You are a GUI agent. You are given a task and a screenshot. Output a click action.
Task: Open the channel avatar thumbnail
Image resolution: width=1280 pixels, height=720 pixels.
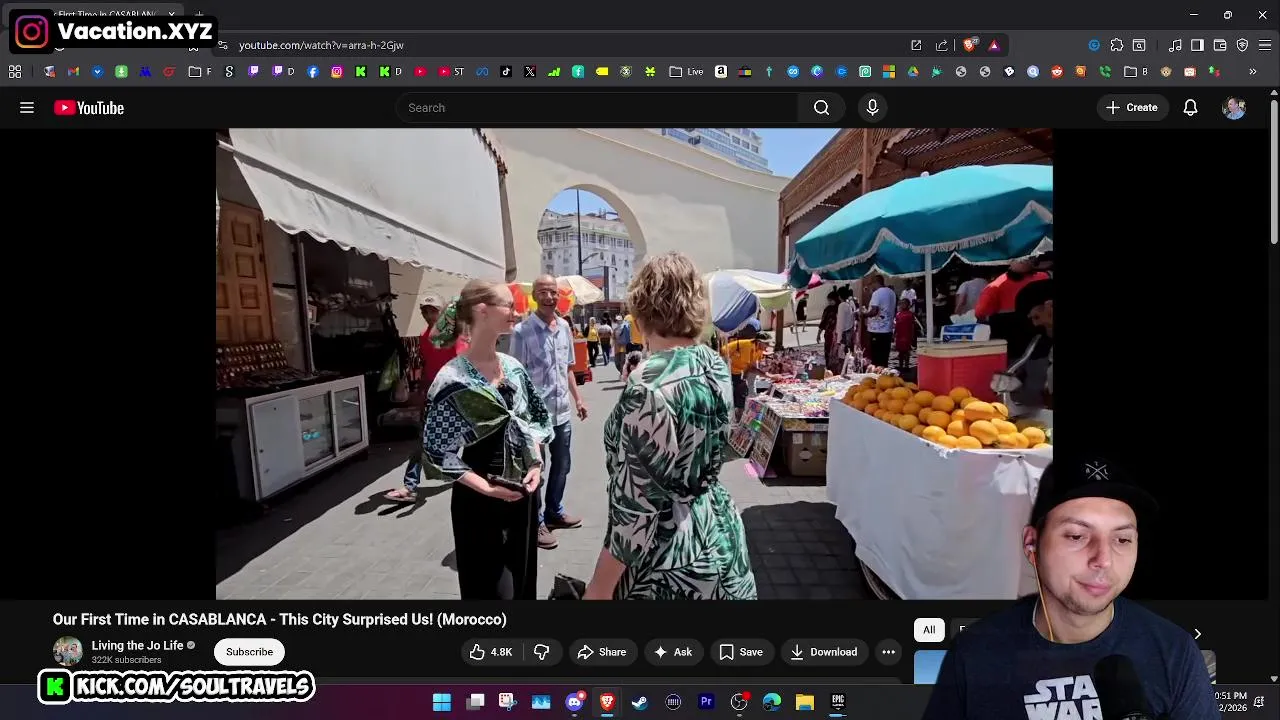[68, 652]
